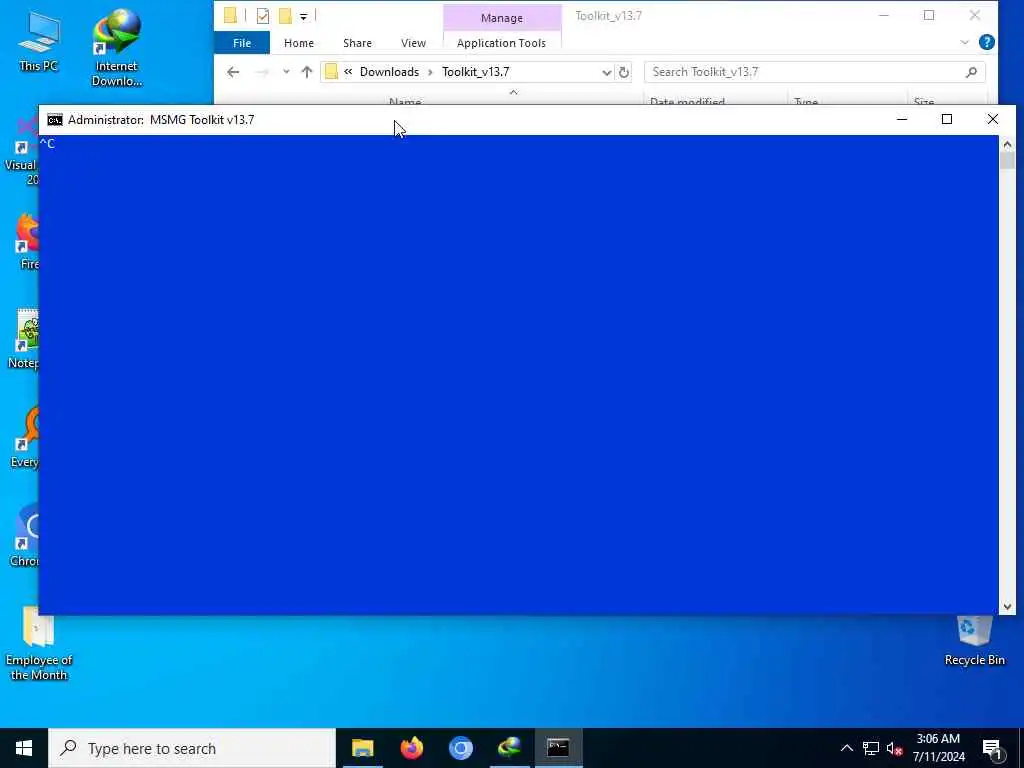Open the File tab in Explorer

click(242, 42)
